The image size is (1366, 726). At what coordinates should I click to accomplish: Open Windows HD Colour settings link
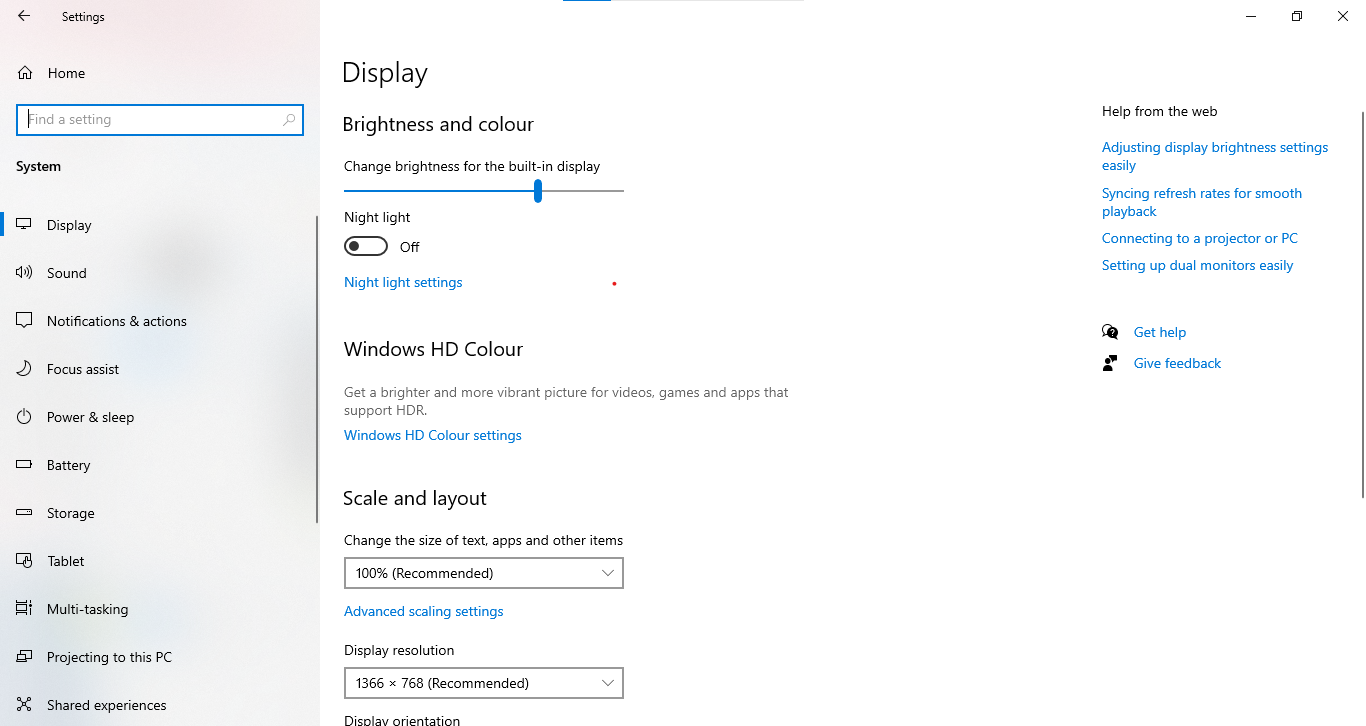point(433,435)
